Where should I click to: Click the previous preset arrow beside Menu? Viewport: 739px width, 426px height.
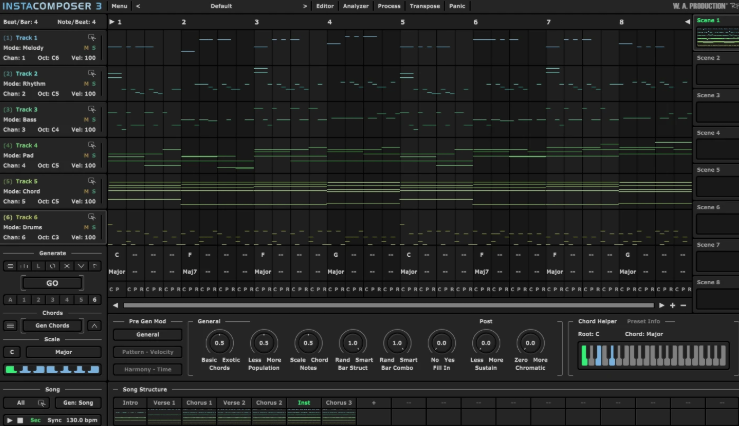pos(138,6)
